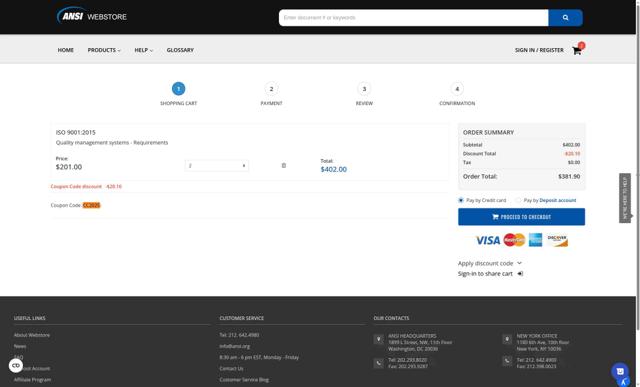This screenshot has width=640, height=387.
Task: Click the Quality management systems - Requirements text
Action: click(112, 142)
